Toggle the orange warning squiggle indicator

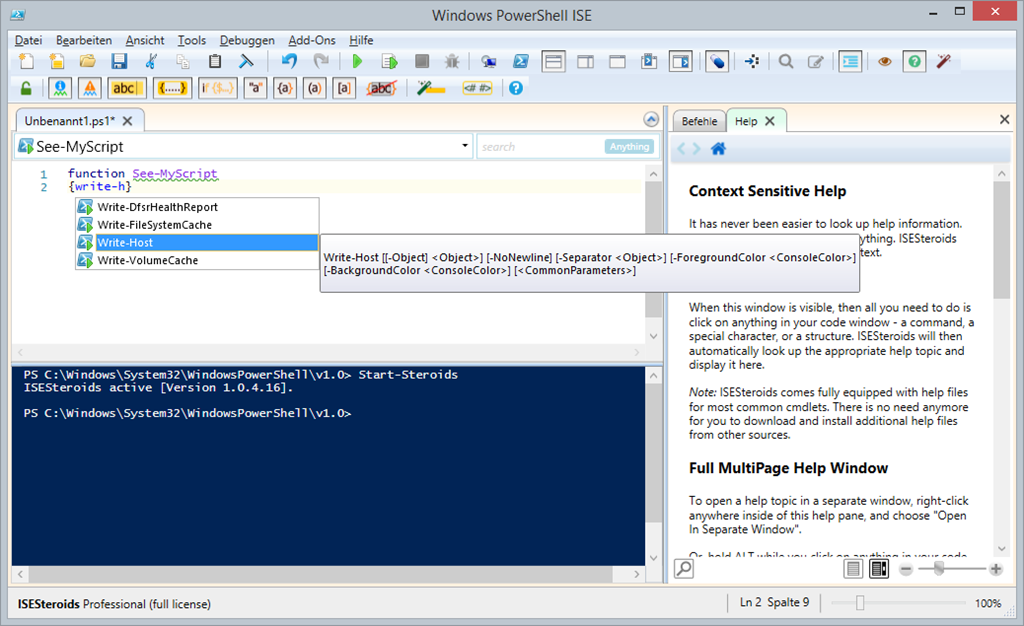(x=90, y=88)
